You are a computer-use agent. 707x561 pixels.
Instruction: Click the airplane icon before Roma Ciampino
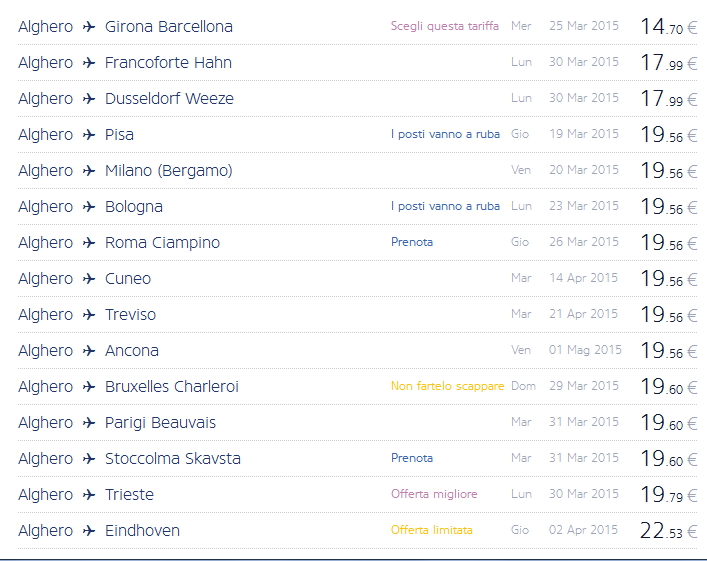pyautogui.click(x=89, y=243)
